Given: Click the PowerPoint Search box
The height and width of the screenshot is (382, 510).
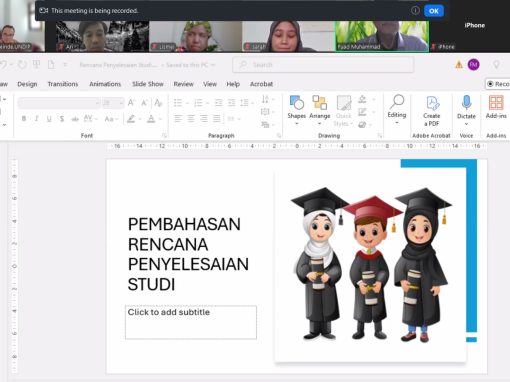Looking at the screenshot, I should (x=323, y=65).
